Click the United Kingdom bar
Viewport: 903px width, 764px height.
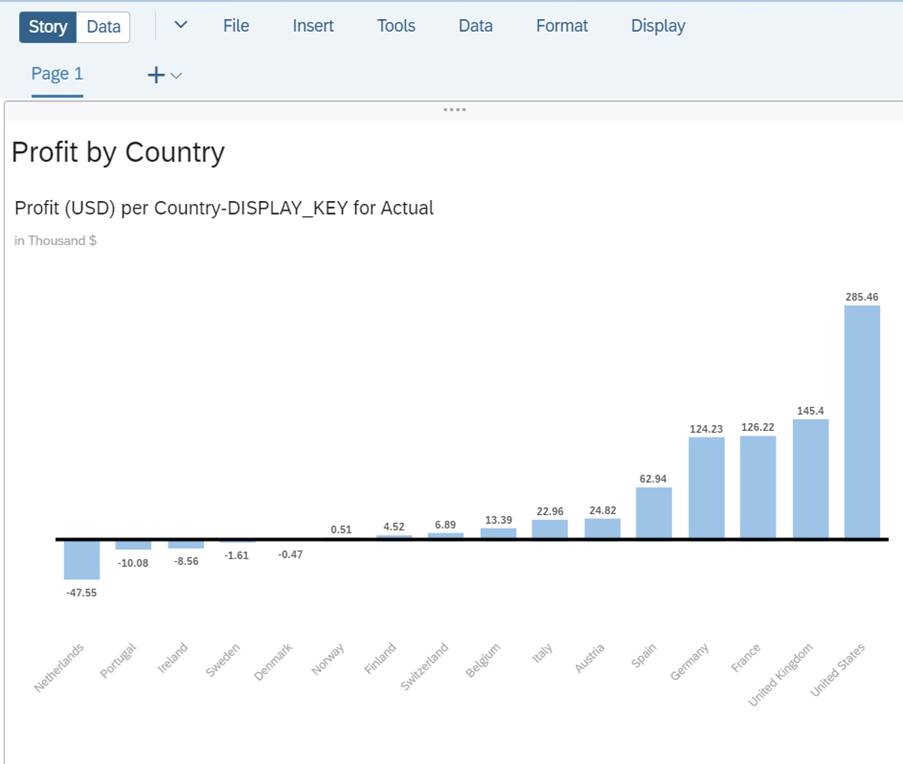click(810, 478)
